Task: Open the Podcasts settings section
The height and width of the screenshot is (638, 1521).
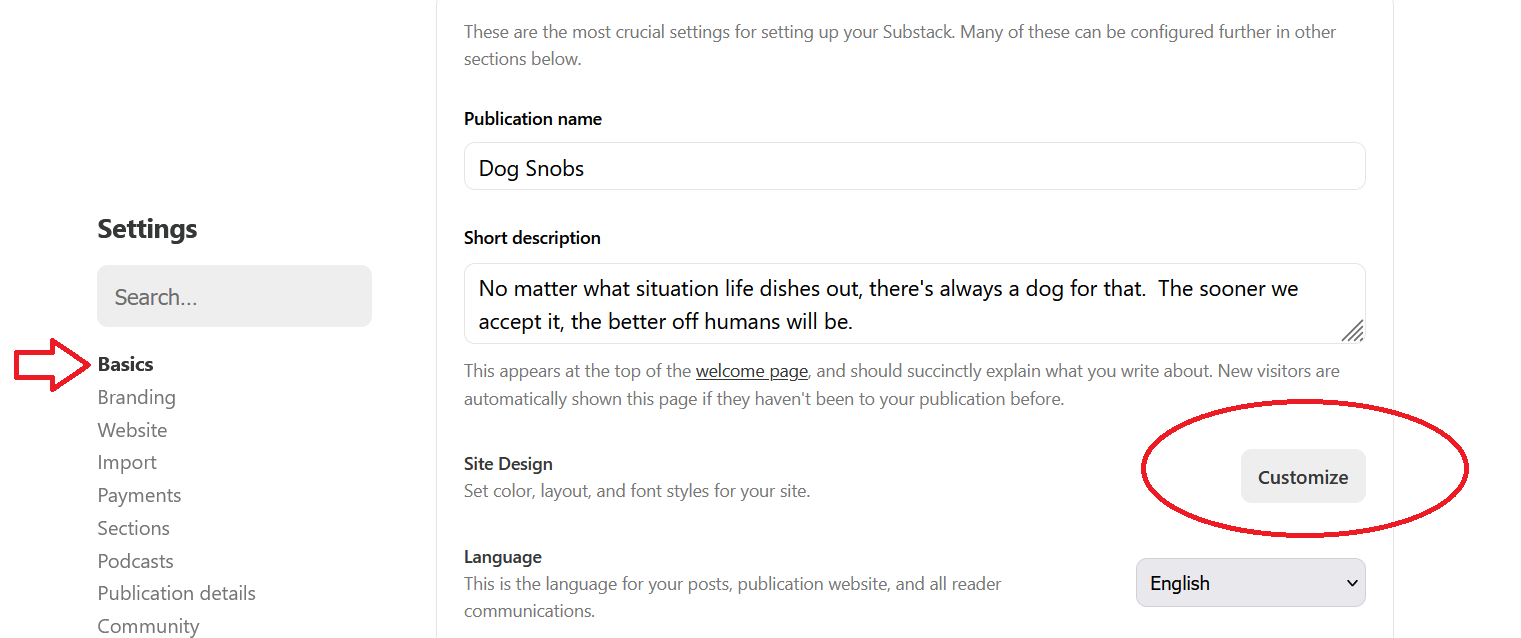Action: [135, 560]
